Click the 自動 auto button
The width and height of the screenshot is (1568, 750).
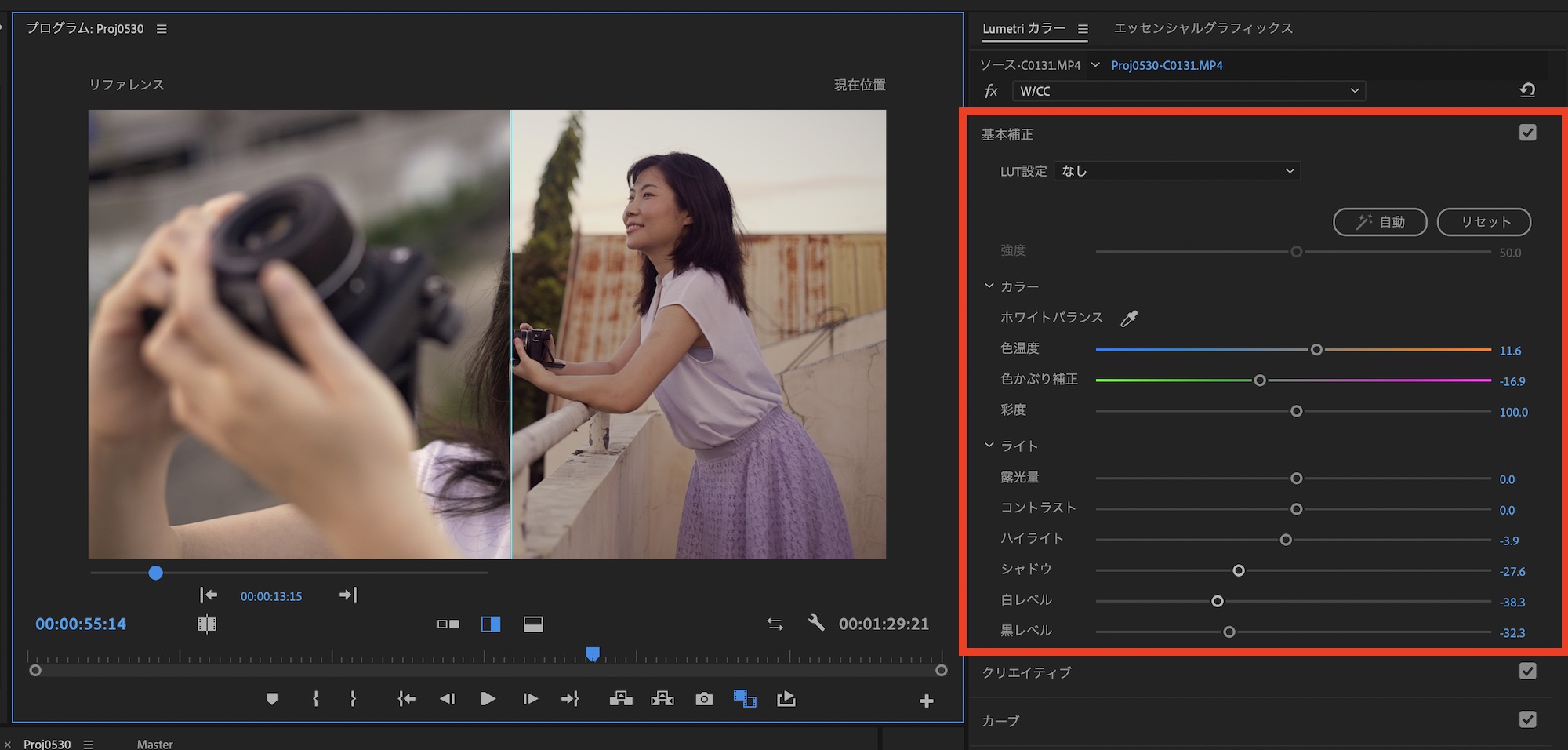coord(1380,222)
